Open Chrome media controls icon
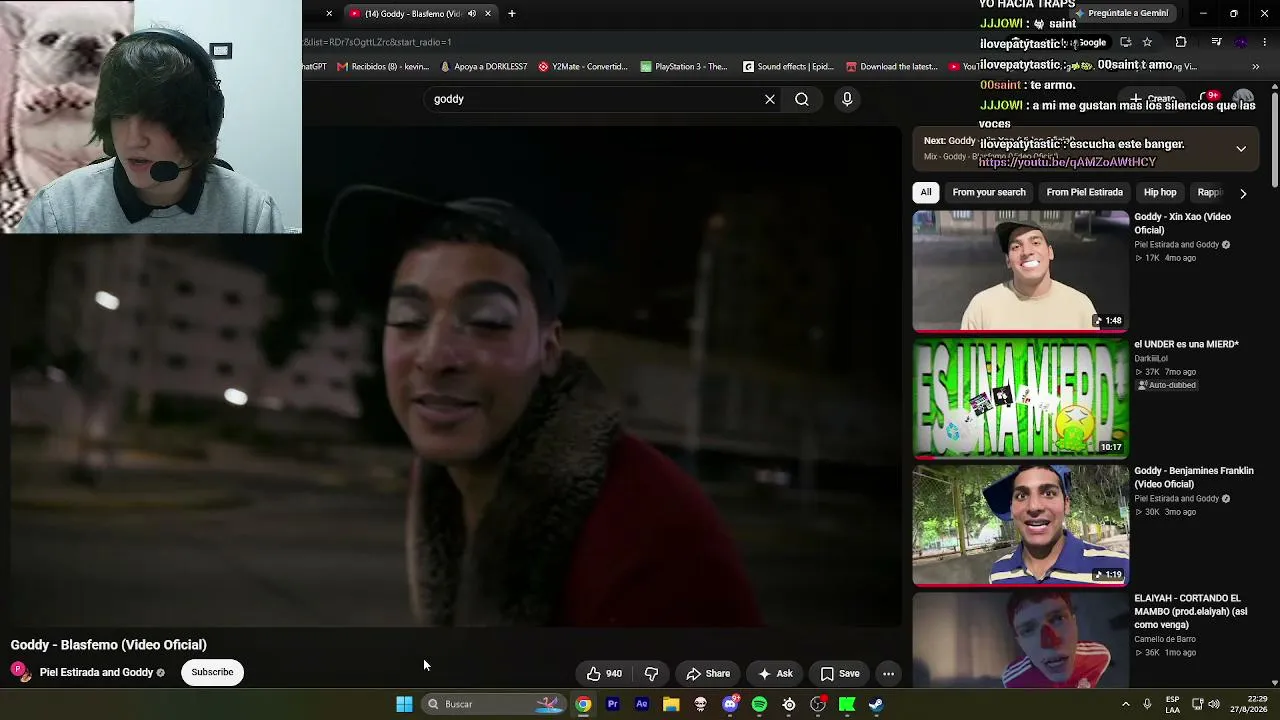1280x720 pixels. point(1216,42)
